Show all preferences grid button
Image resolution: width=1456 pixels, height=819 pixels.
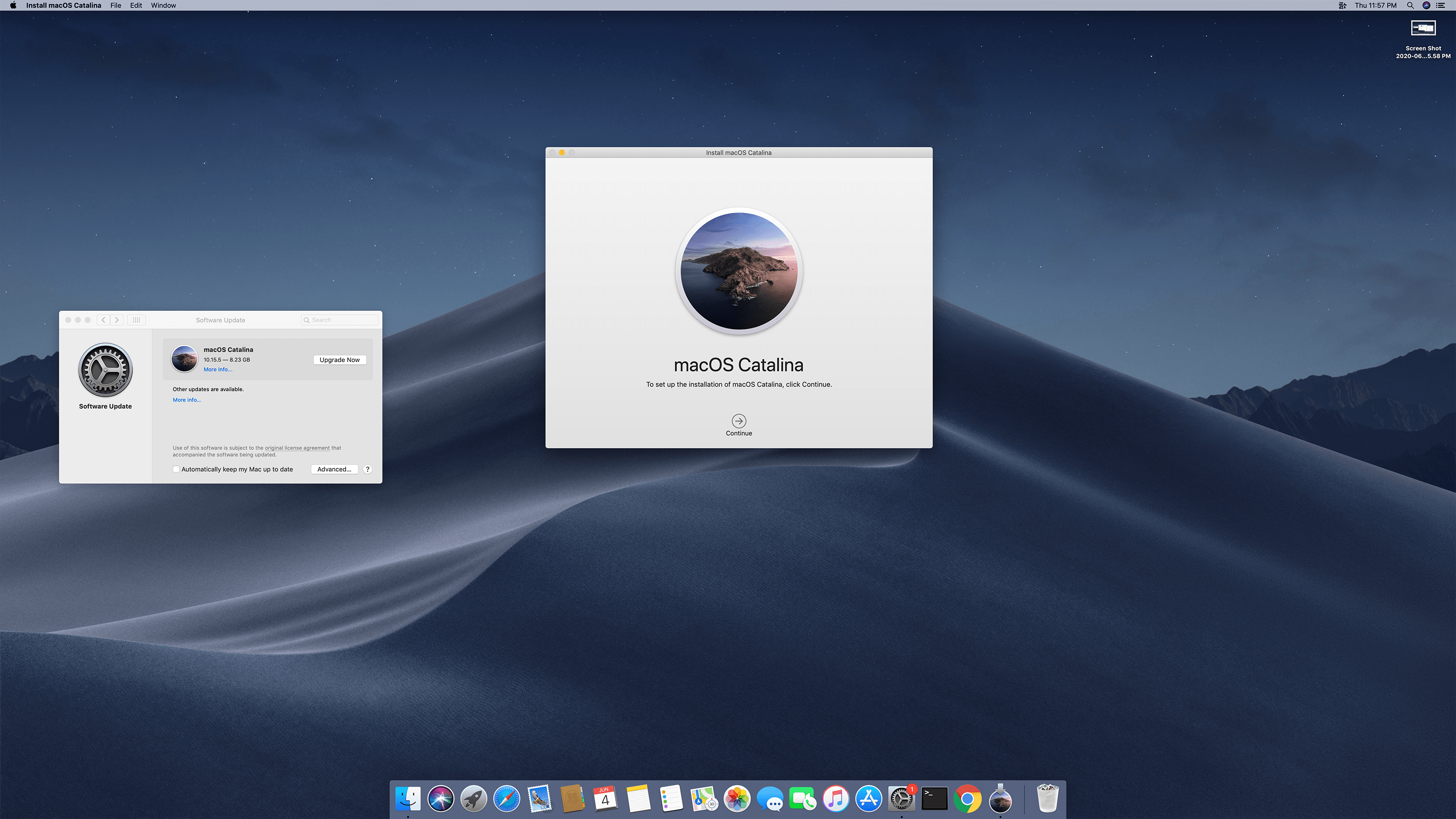136,320
